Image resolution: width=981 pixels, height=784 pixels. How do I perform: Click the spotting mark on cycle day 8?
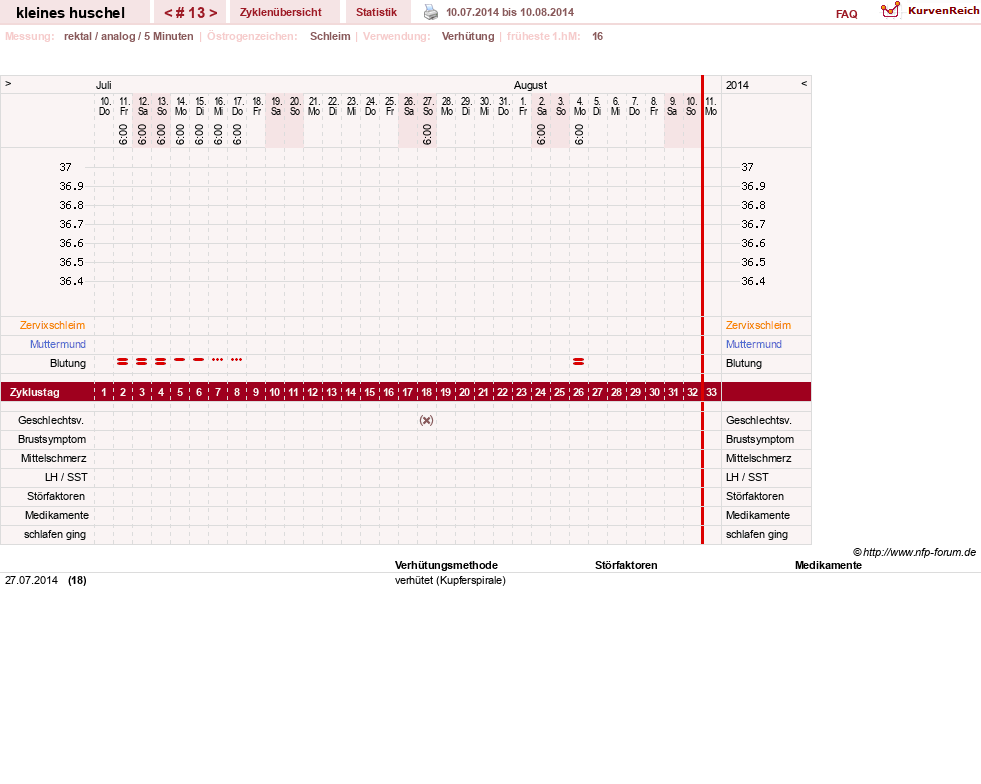236,360
